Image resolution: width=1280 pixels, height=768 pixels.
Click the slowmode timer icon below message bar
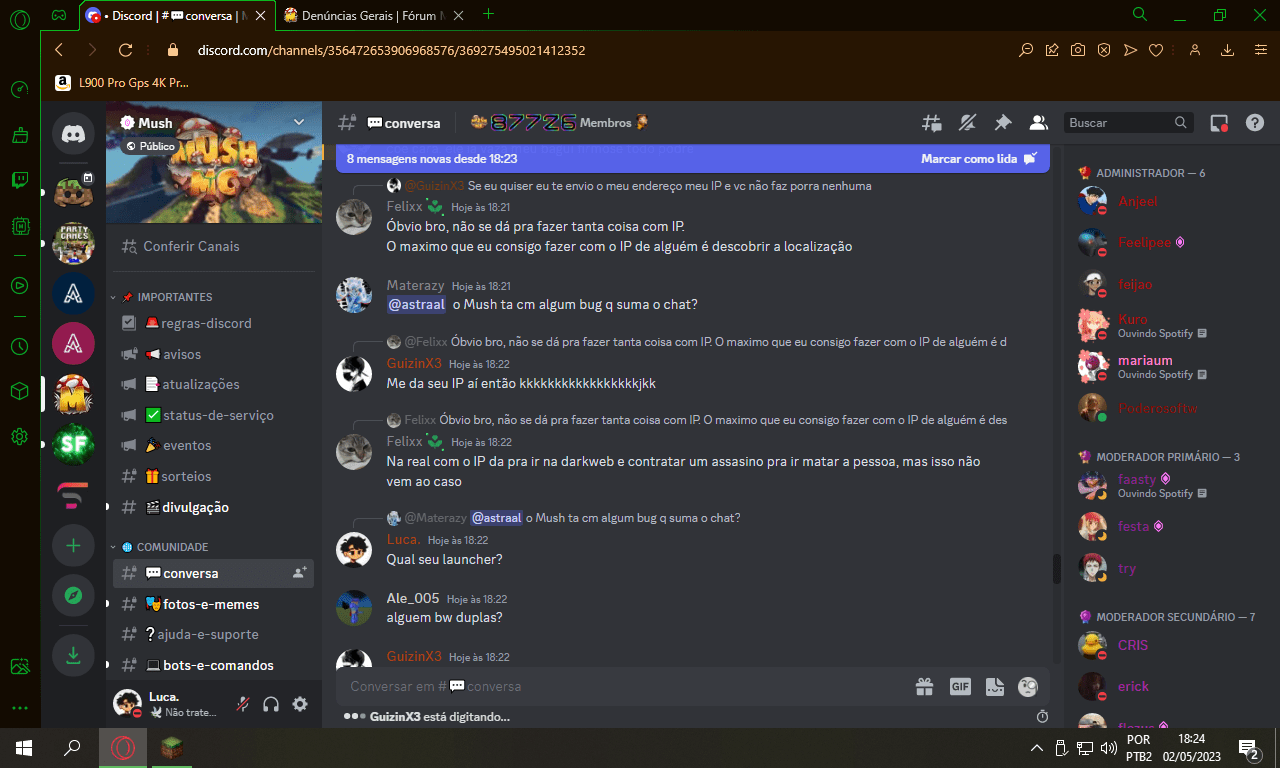pyautogui.click(x=1042, y=716)
